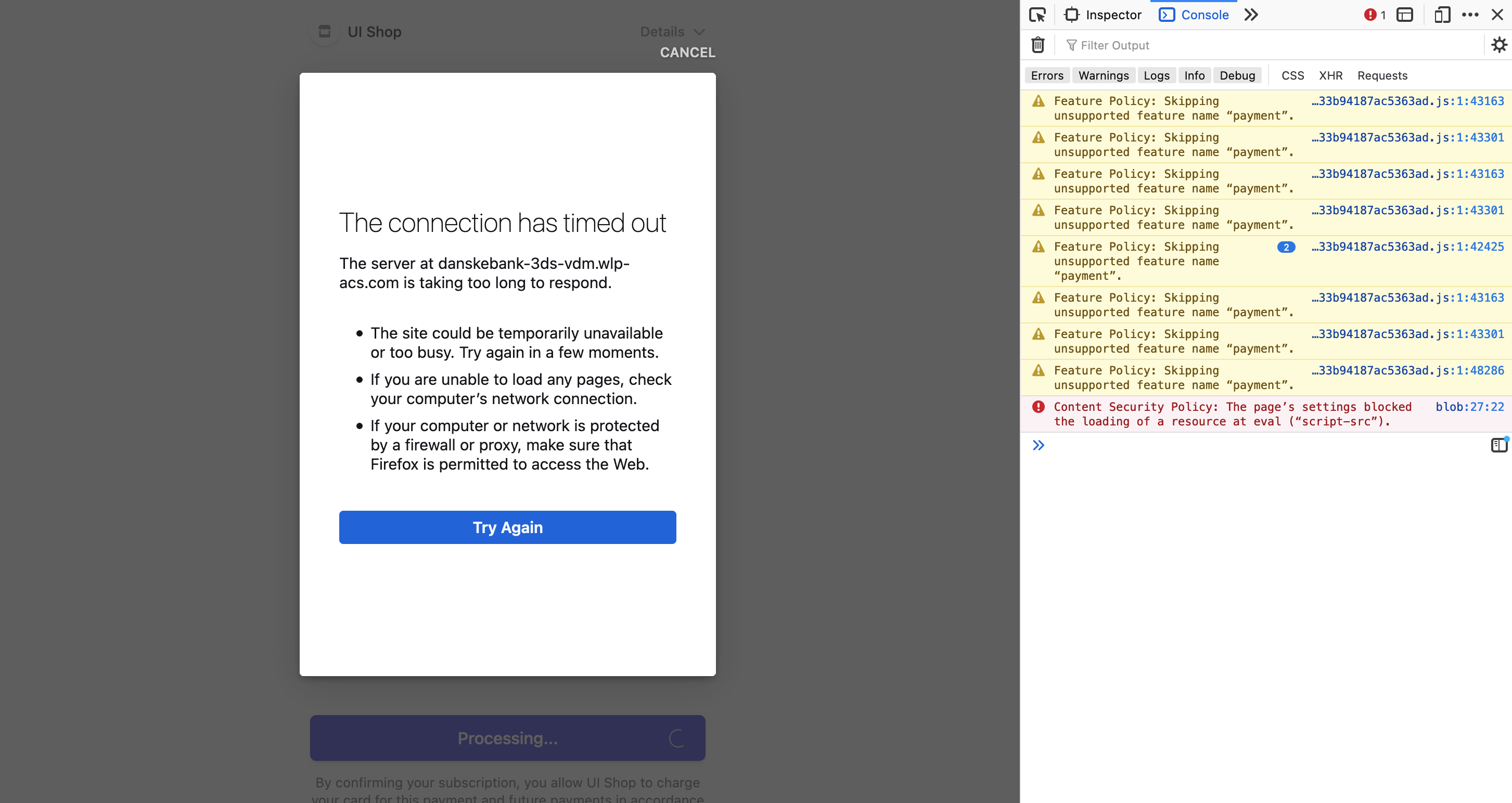The width and height of the screenshot is (1512, 803).
Task: Click the red error count indicator
Action: (1374, 15)
